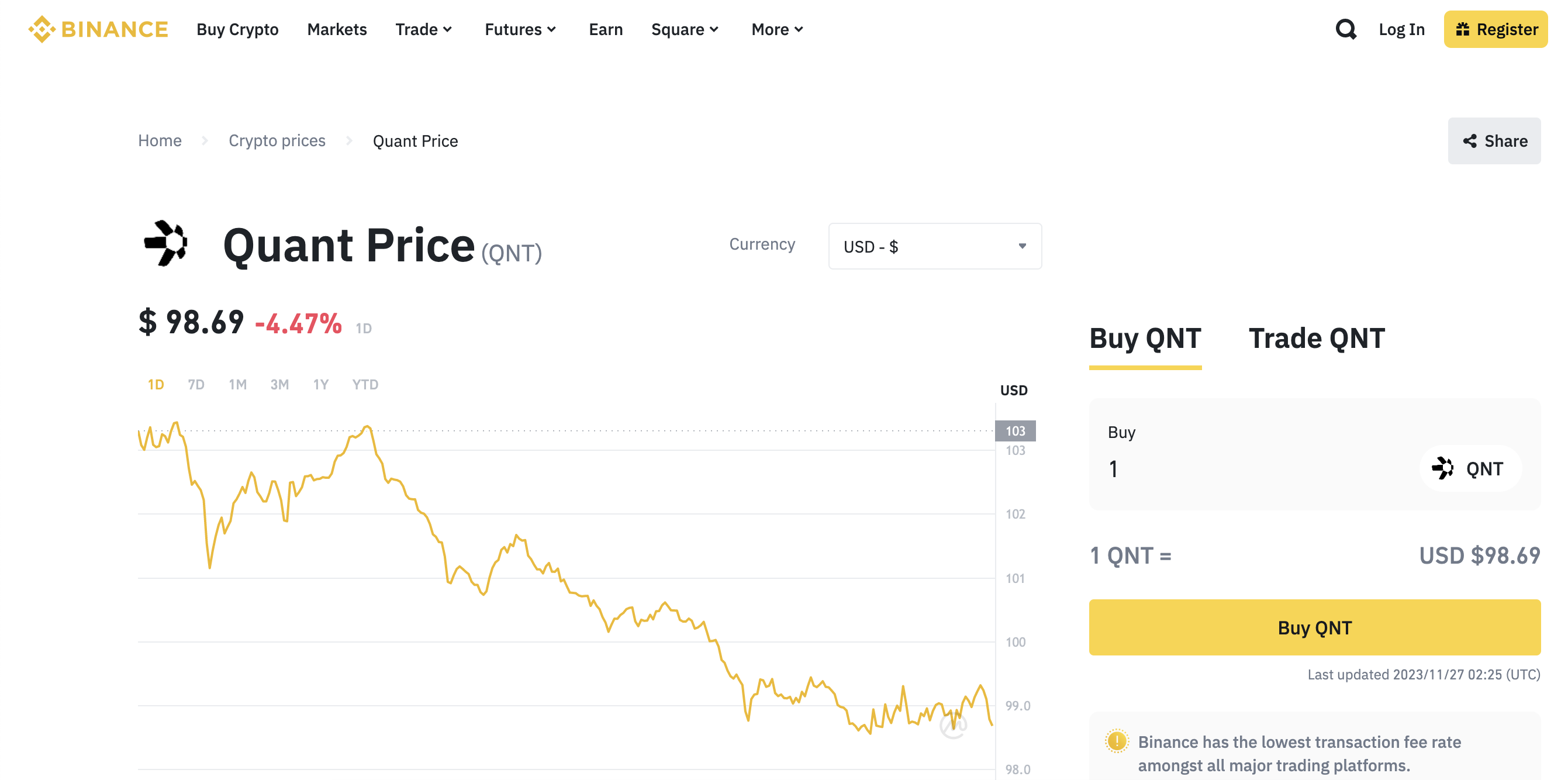This screenshot has height=780, width=1568.
Task: Click the yellow info alert icon
Action: click(x=1116, y=741)
